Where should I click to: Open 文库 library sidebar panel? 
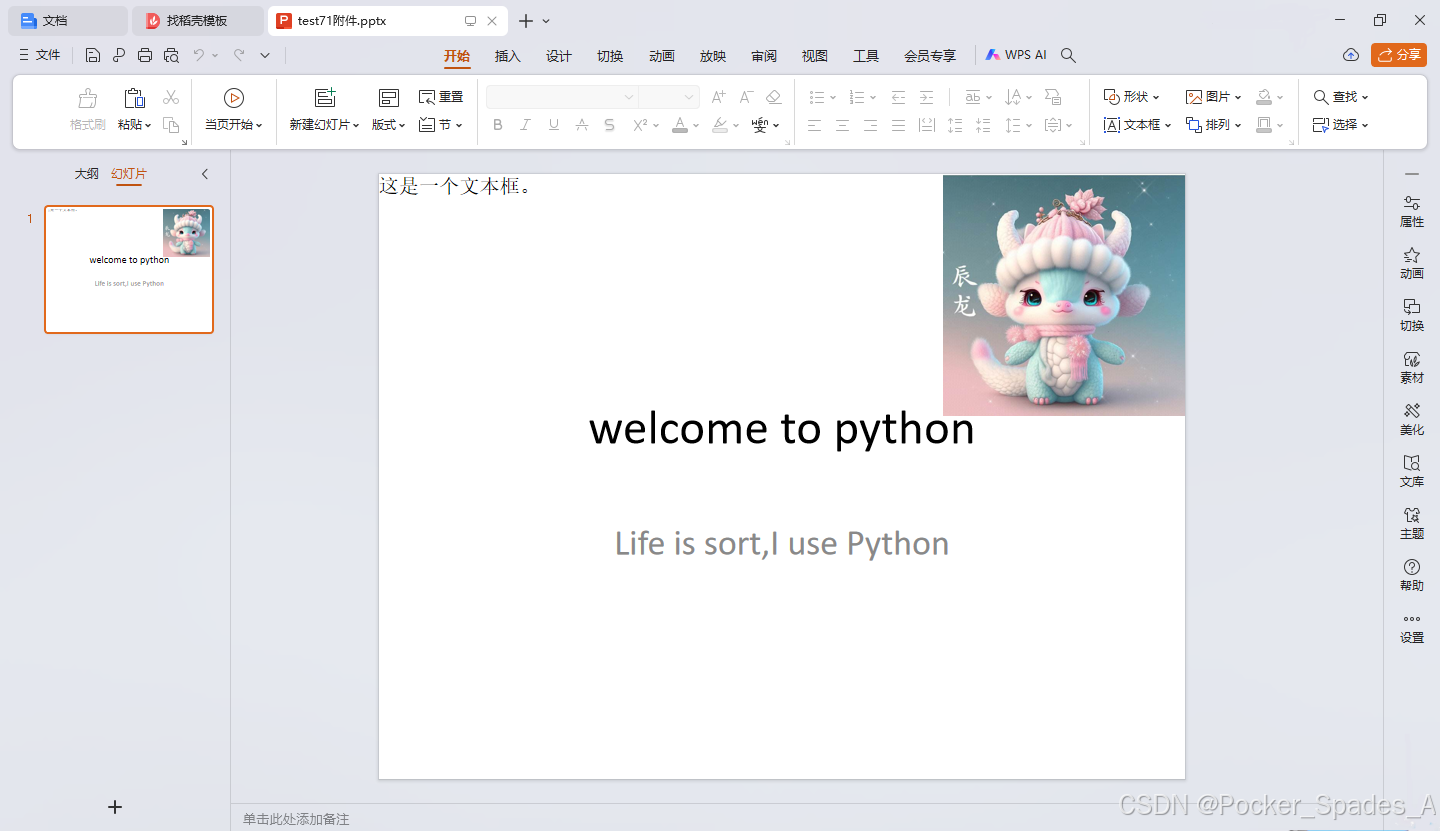[x=1412, y=471]
